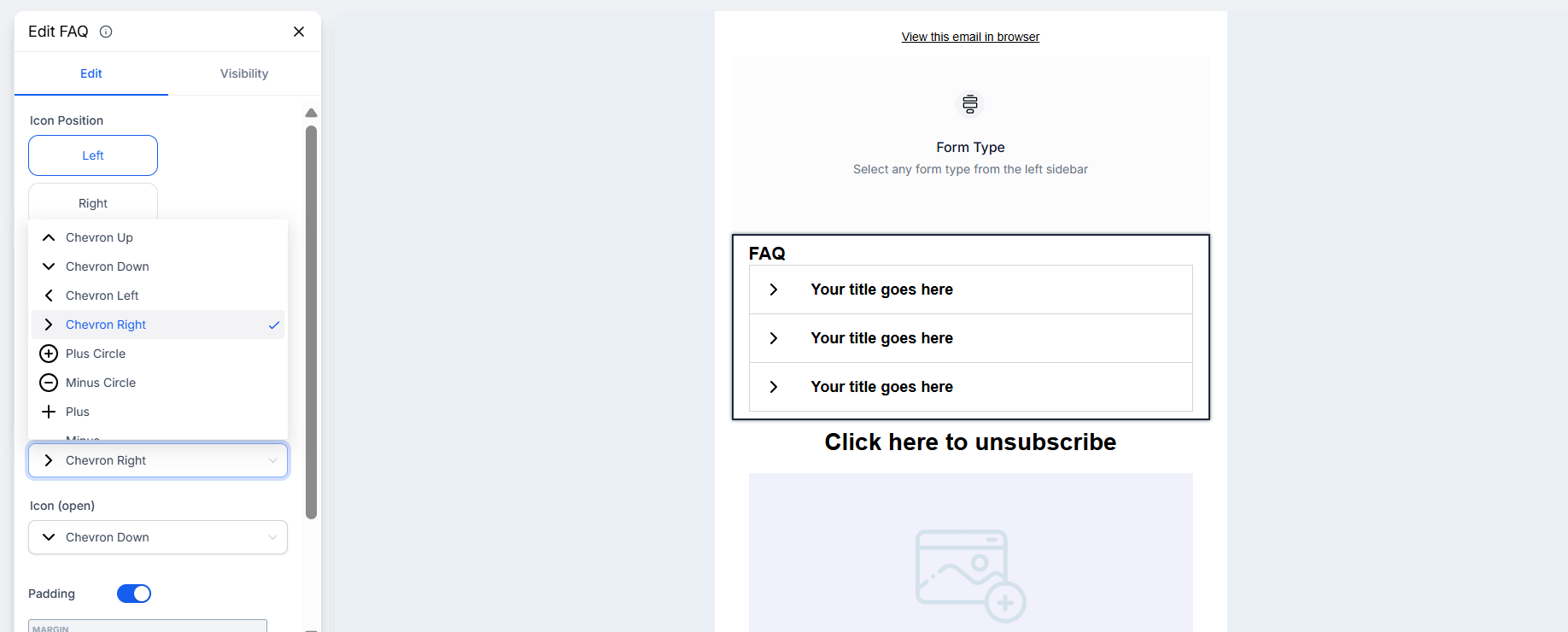
Task: Click the info icon beside Edit FAQ
Action: point(106,32)
